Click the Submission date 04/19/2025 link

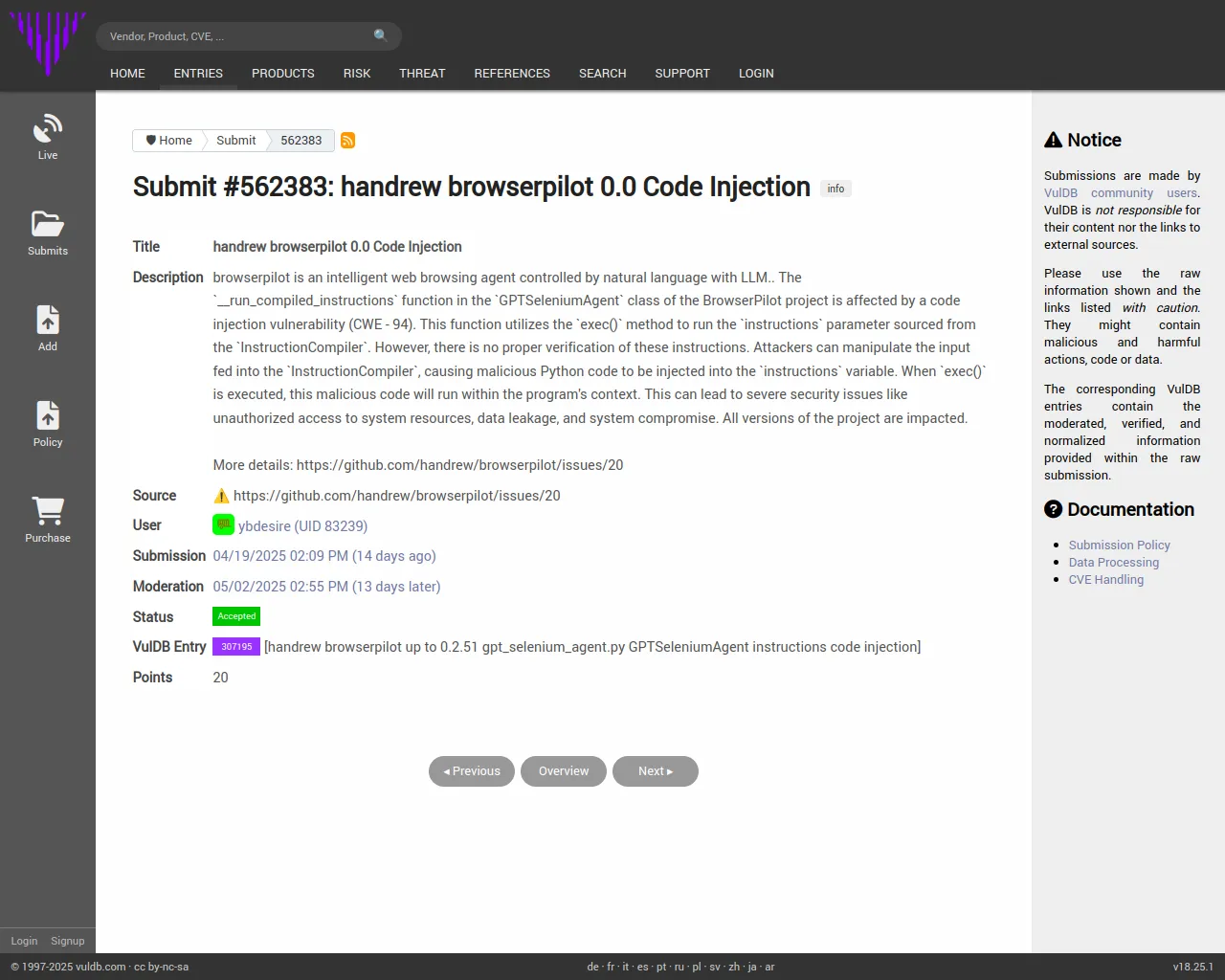coord(324,556)
